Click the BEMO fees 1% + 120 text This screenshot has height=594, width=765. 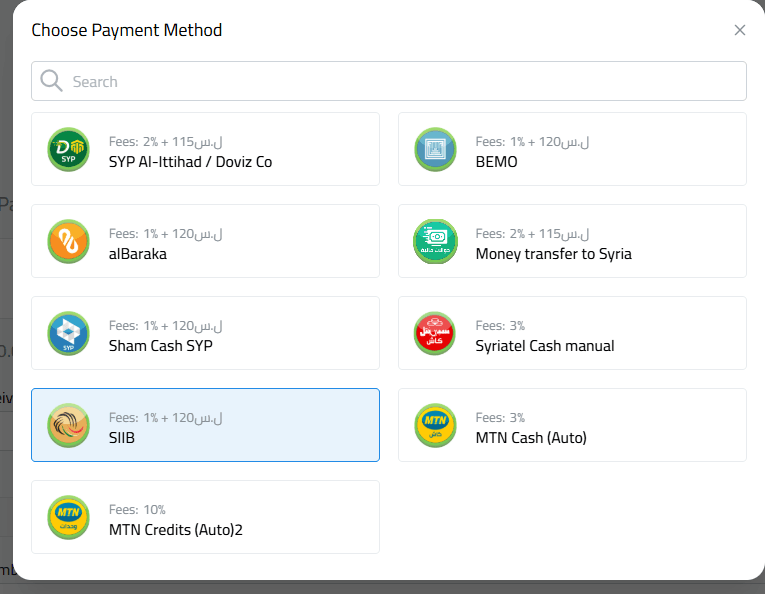click(x=532, y=142)
